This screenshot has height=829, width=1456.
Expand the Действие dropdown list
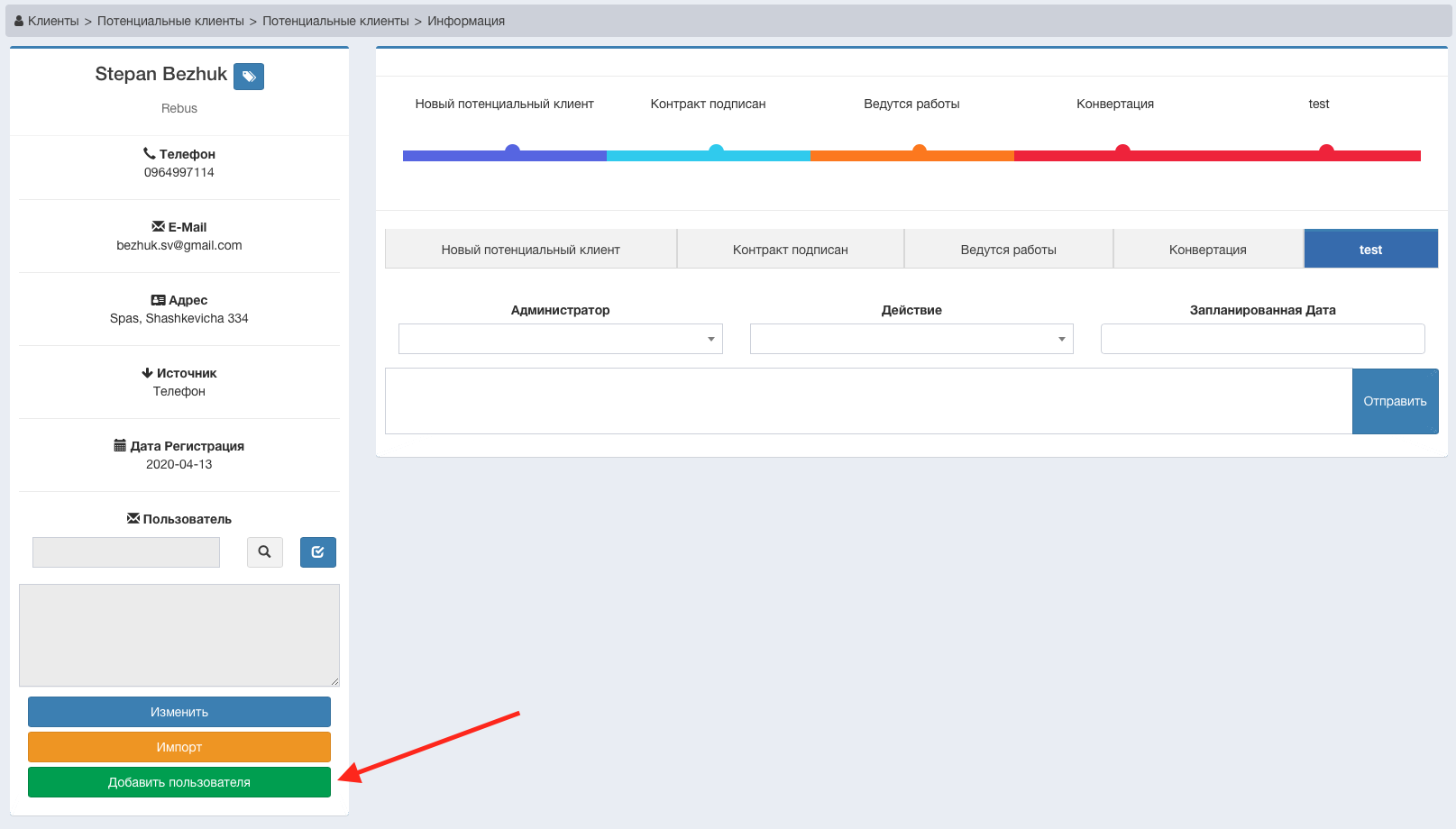point(911,339)
